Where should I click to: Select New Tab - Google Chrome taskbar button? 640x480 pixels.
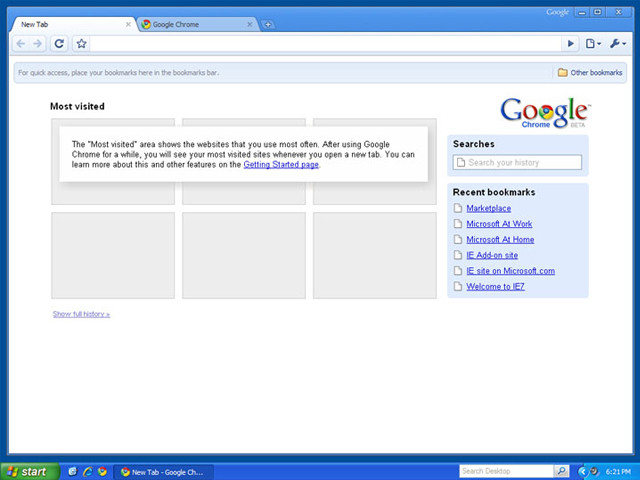163,472
